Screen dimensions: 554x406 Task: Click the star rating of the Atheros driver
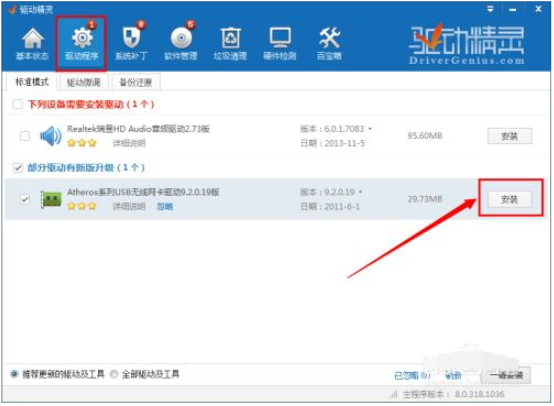pyautogui.click(x=82, y=206)
